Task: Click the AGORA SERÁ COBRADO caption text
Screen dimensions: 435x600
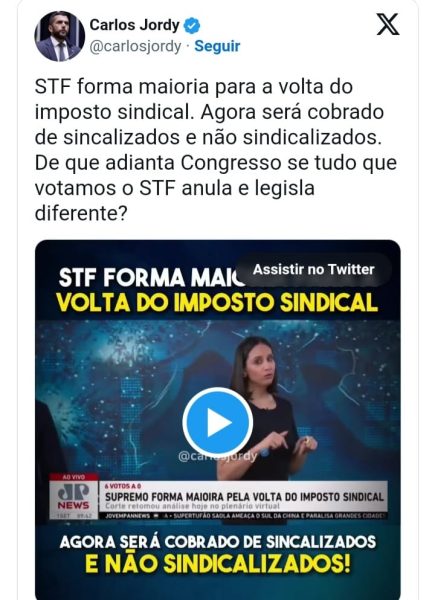Action: pyautogui.click(x=218, y=542)
